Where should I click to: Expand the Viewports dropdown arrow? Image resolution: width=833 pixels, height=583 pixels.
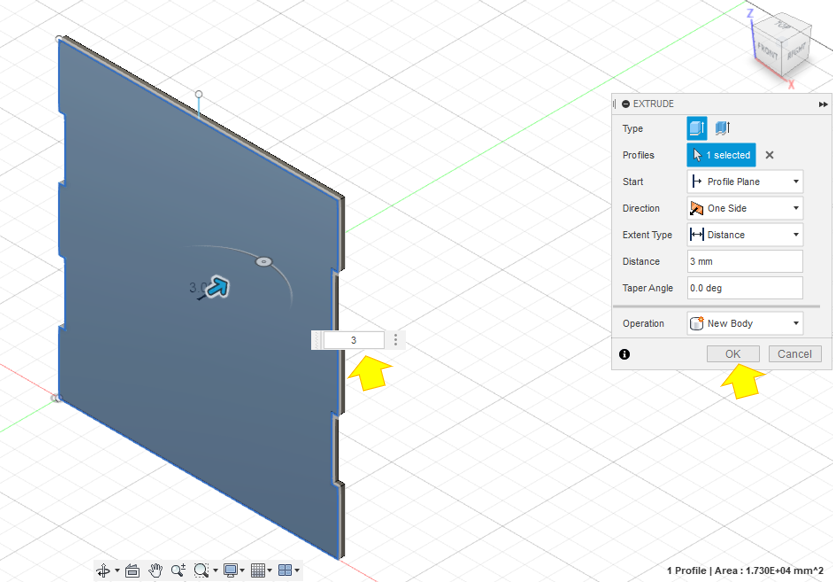pyautogui.click(x=297, y=571)
